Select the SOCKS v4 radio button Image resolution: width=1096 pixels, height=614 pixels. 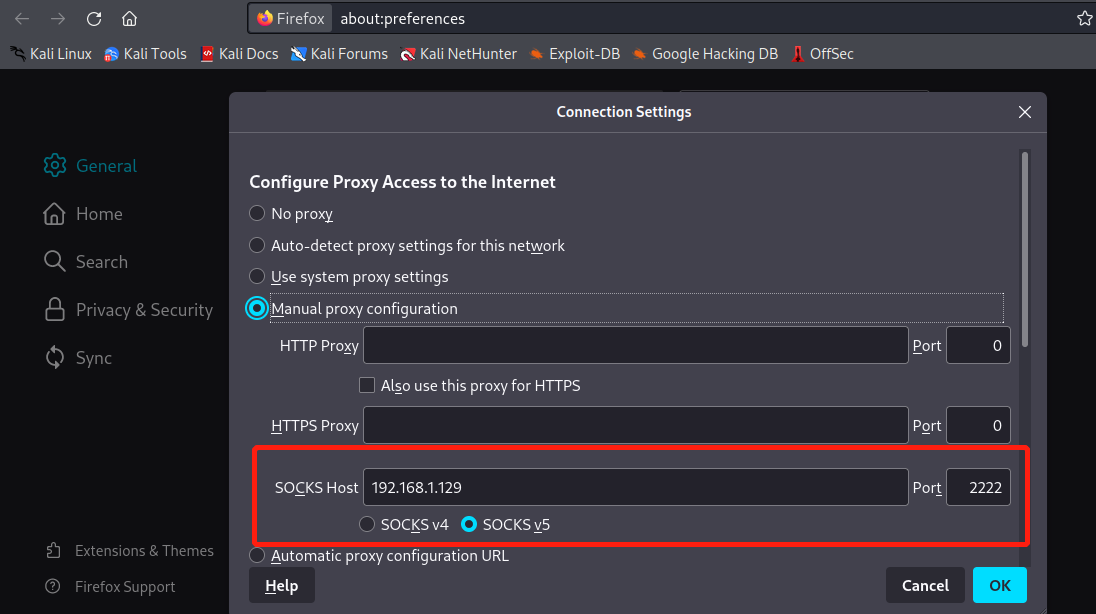[x=367, y=524]
